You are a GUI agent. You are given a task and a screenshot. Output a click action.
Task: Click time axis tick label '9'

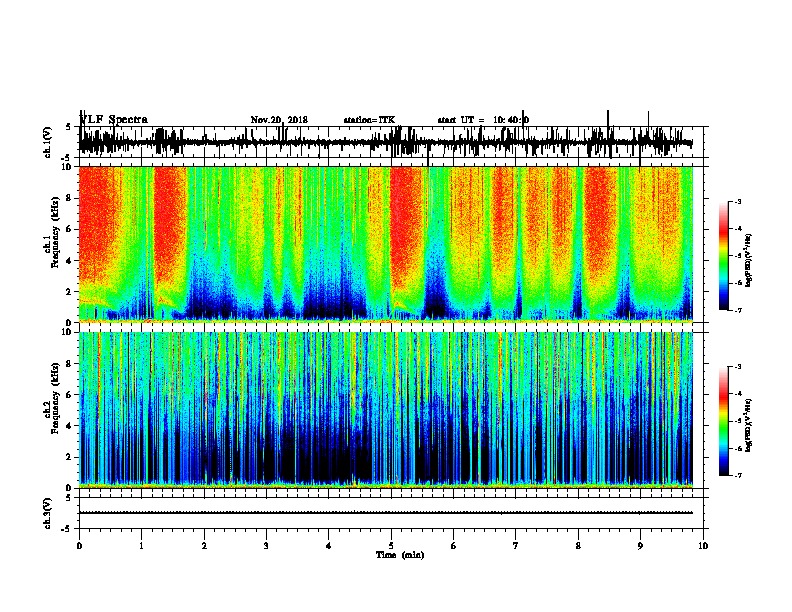(x=640, y=546)
